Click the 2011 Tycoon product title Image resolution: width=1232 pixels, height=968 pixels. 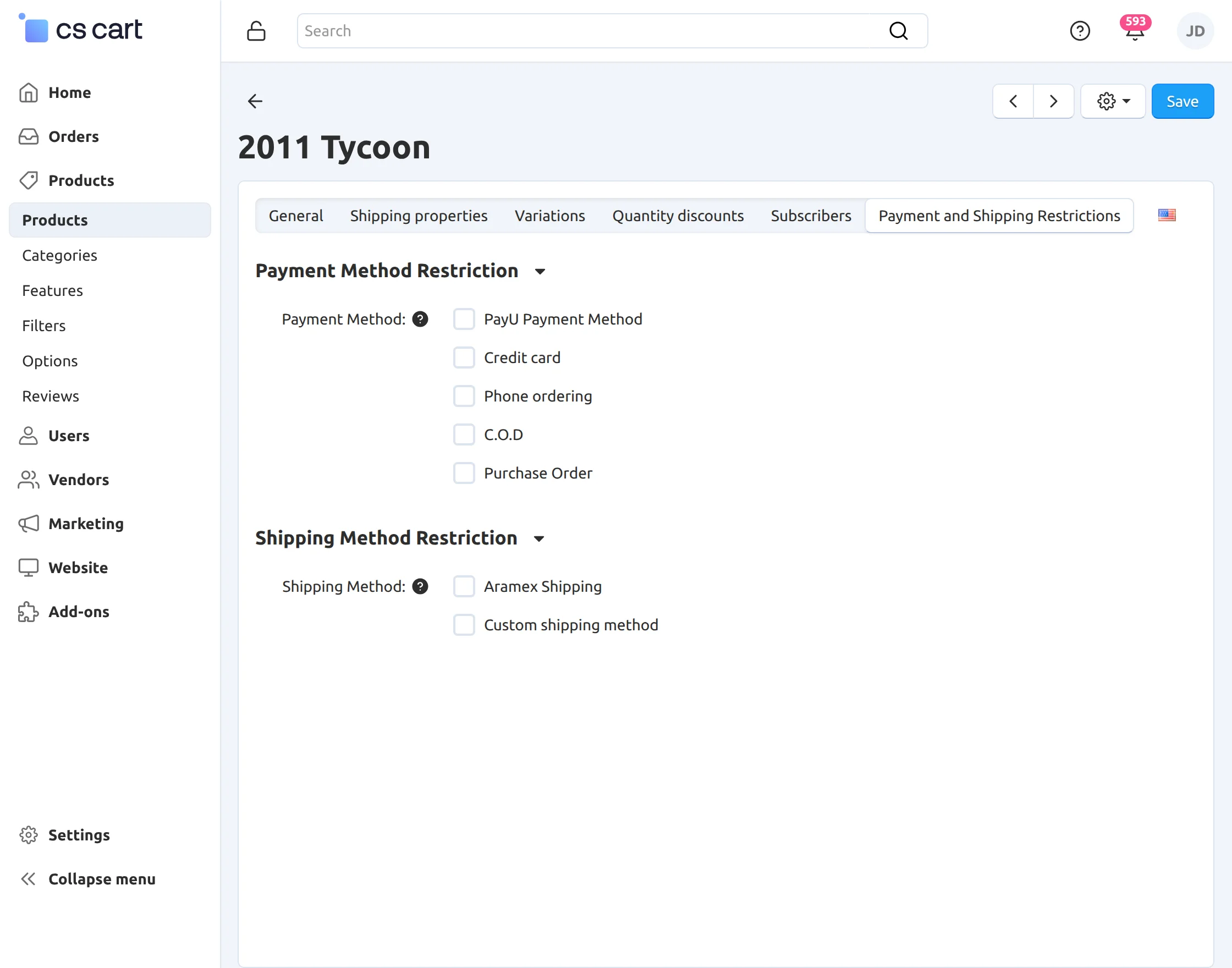[334, 147]
